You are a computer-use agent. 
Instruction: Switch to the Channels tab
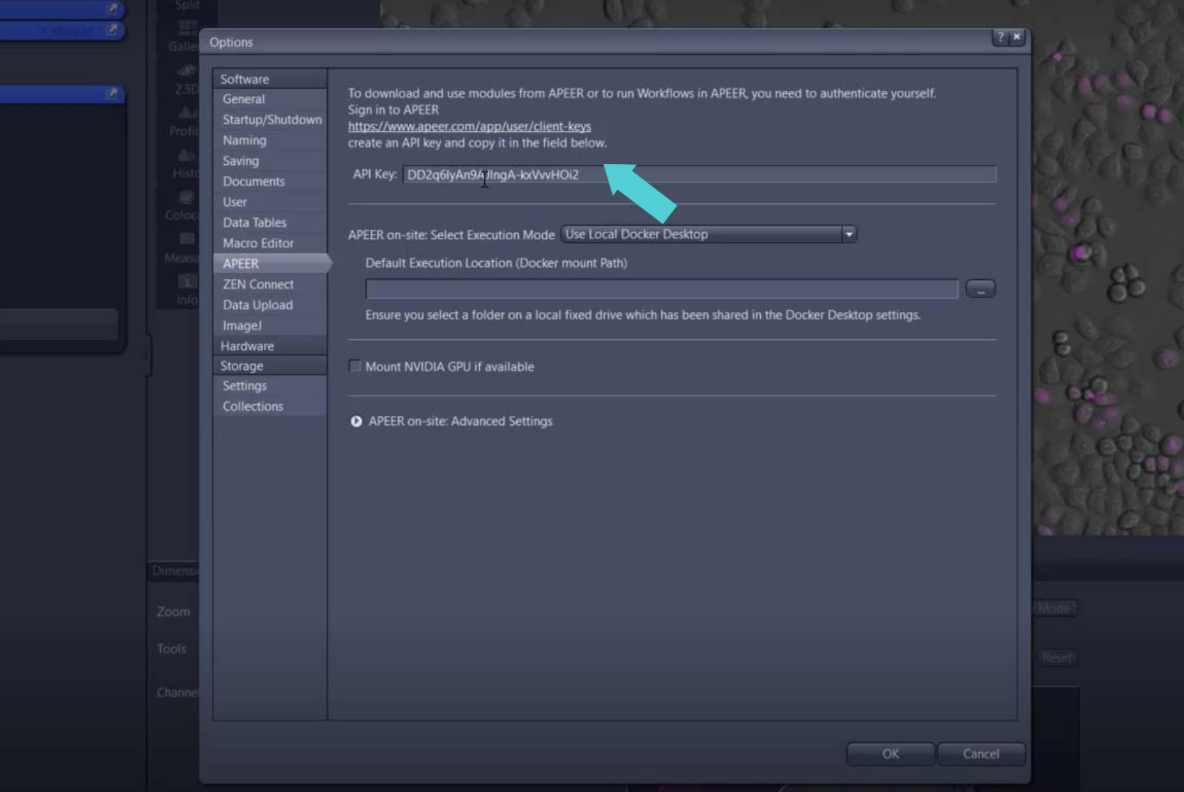coord(177,691)
